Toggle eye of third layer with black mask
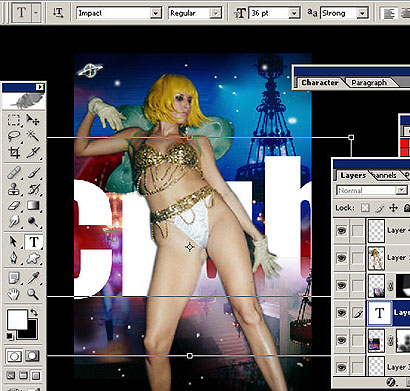 coord(341,285)
